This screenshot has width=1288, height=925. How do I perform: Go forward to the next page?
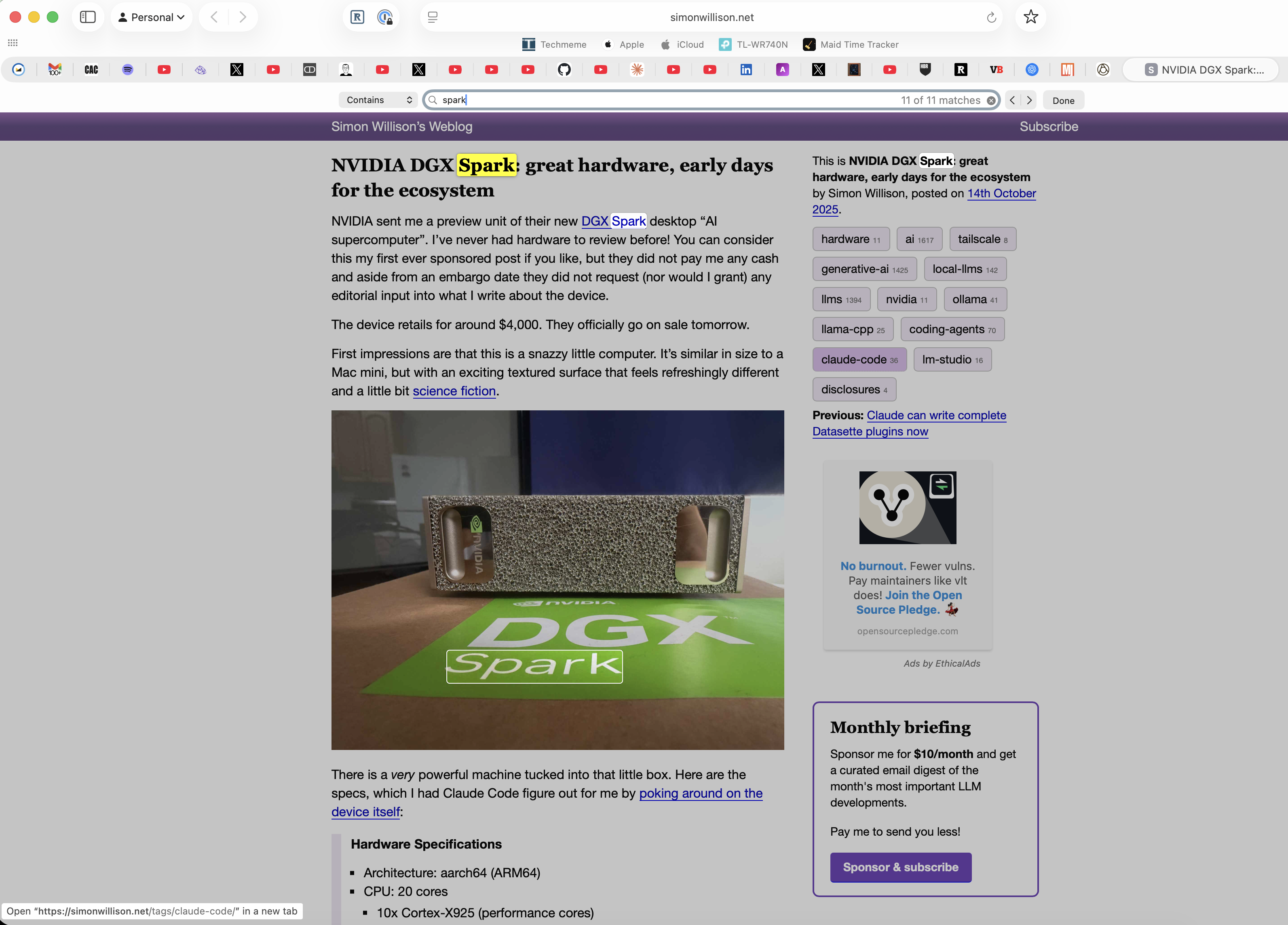pos(243,17)
